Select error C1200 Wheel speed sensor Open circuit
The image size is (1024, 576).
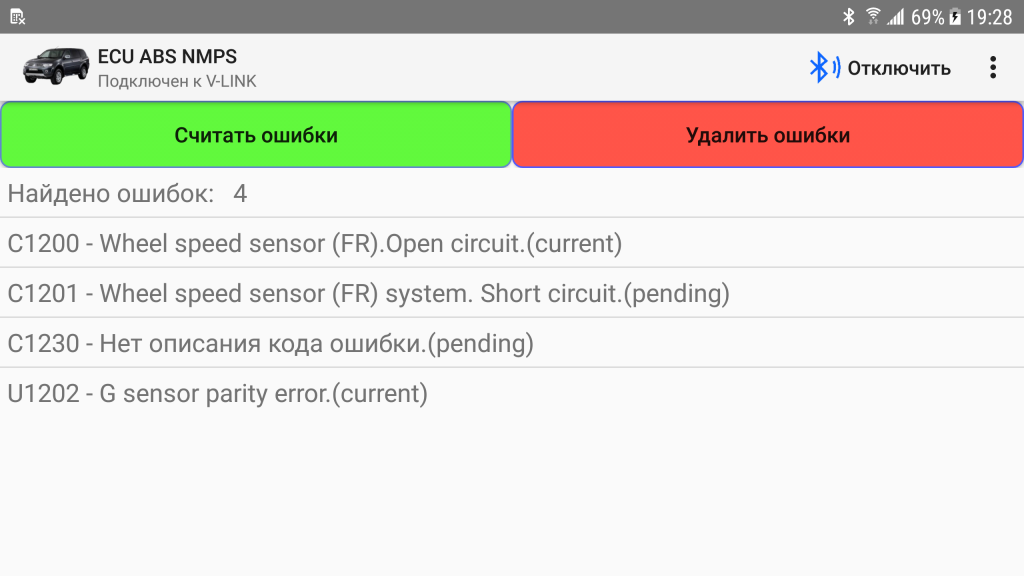(x=314, y=243)
